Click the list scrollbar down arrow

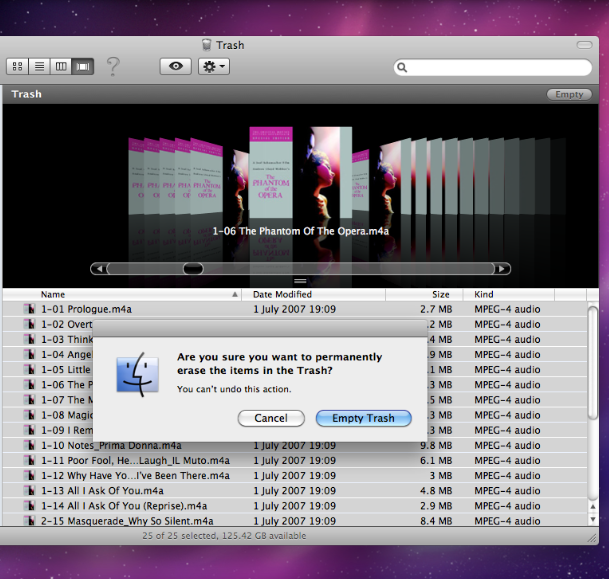pyautogui.click(x=593, y=519)
